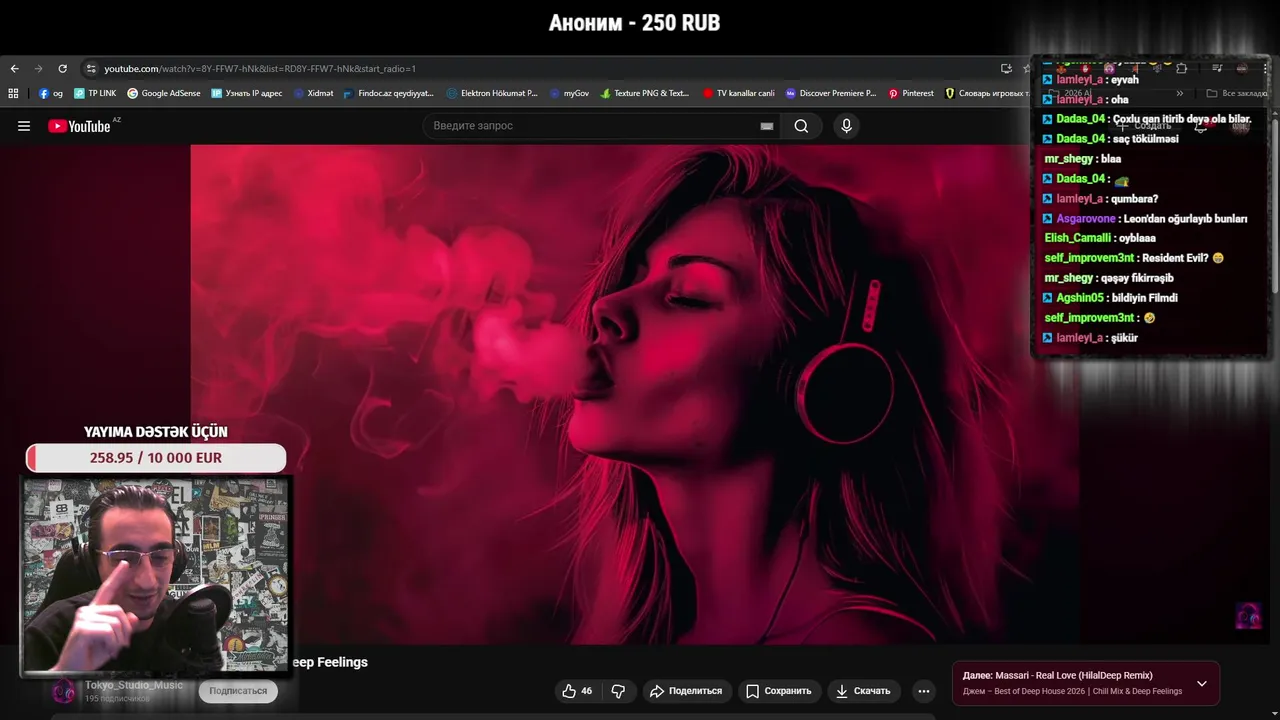The width and height of the screenshot is (1280, 720).
Task: Open the Discover Premiere bookmark
Action: click(x=831, y=93)
